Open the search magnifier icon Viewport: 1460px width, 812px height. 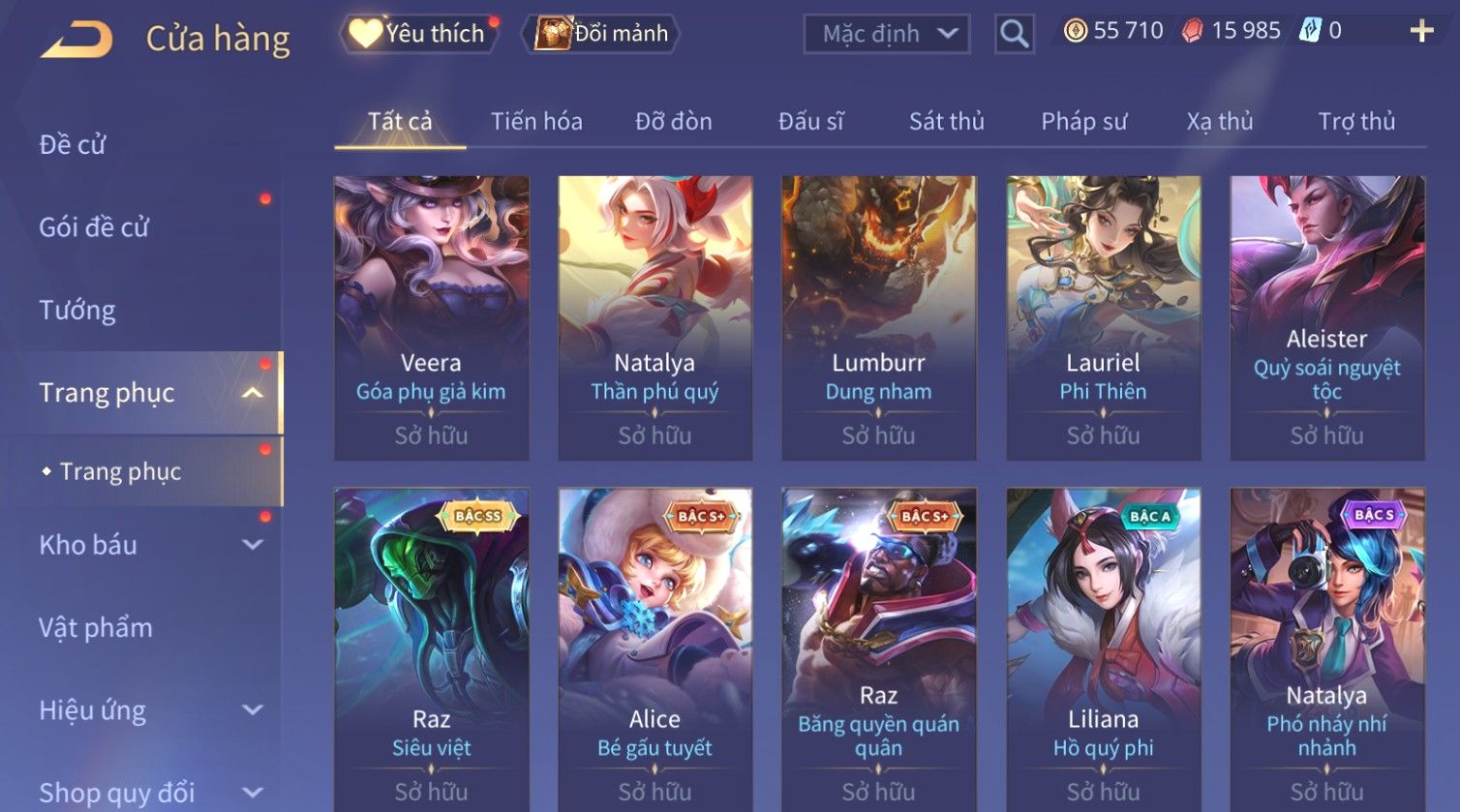pyautogui.click(x=1014, y=34)
